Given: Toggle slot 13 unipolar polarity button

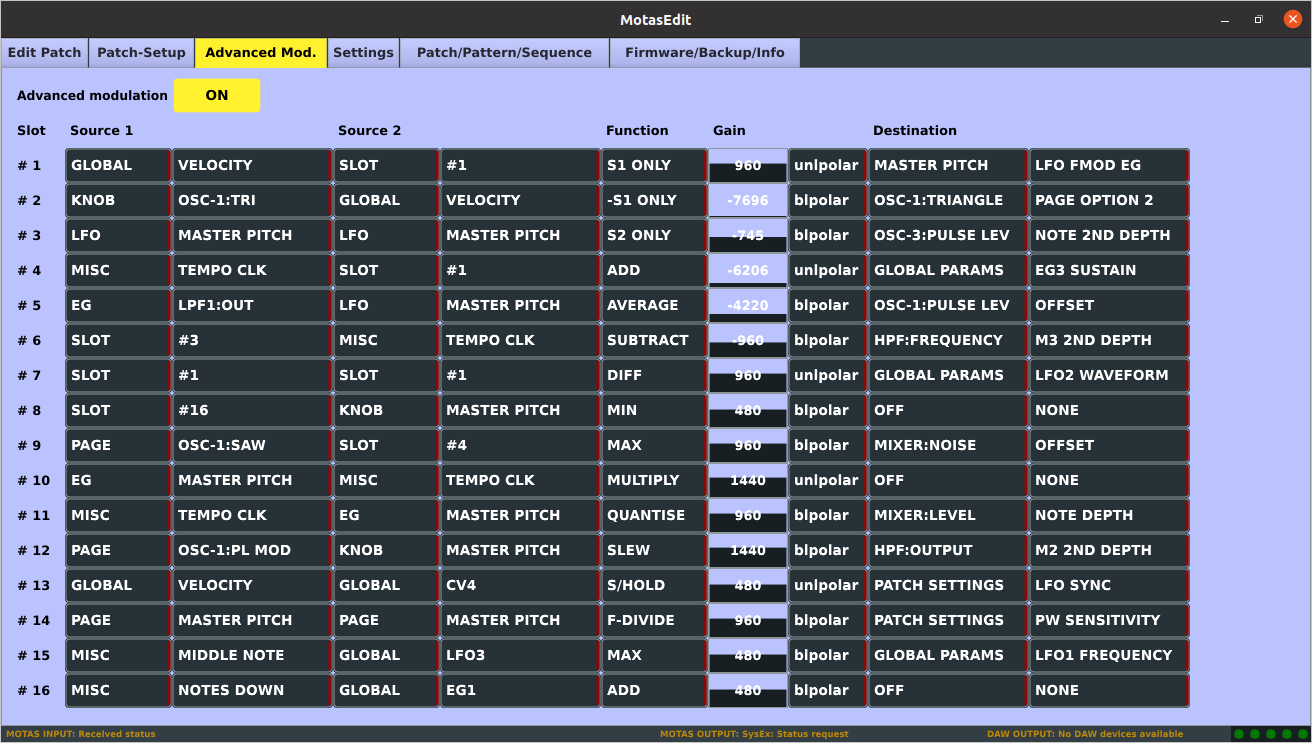Looking at the screenshot, I should [826, 586].
